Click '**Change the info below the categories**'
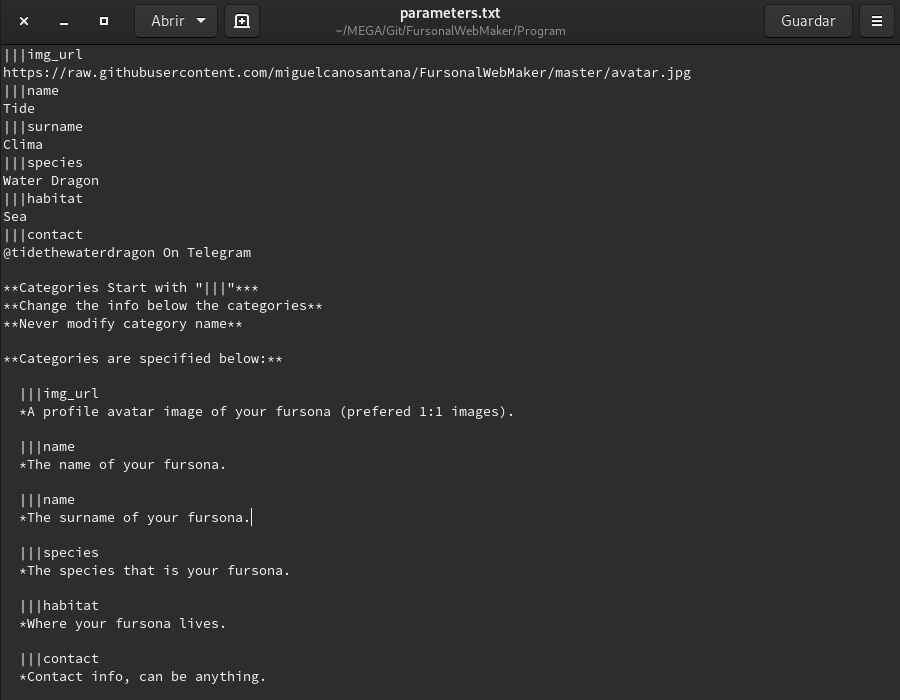 (162, 306)
